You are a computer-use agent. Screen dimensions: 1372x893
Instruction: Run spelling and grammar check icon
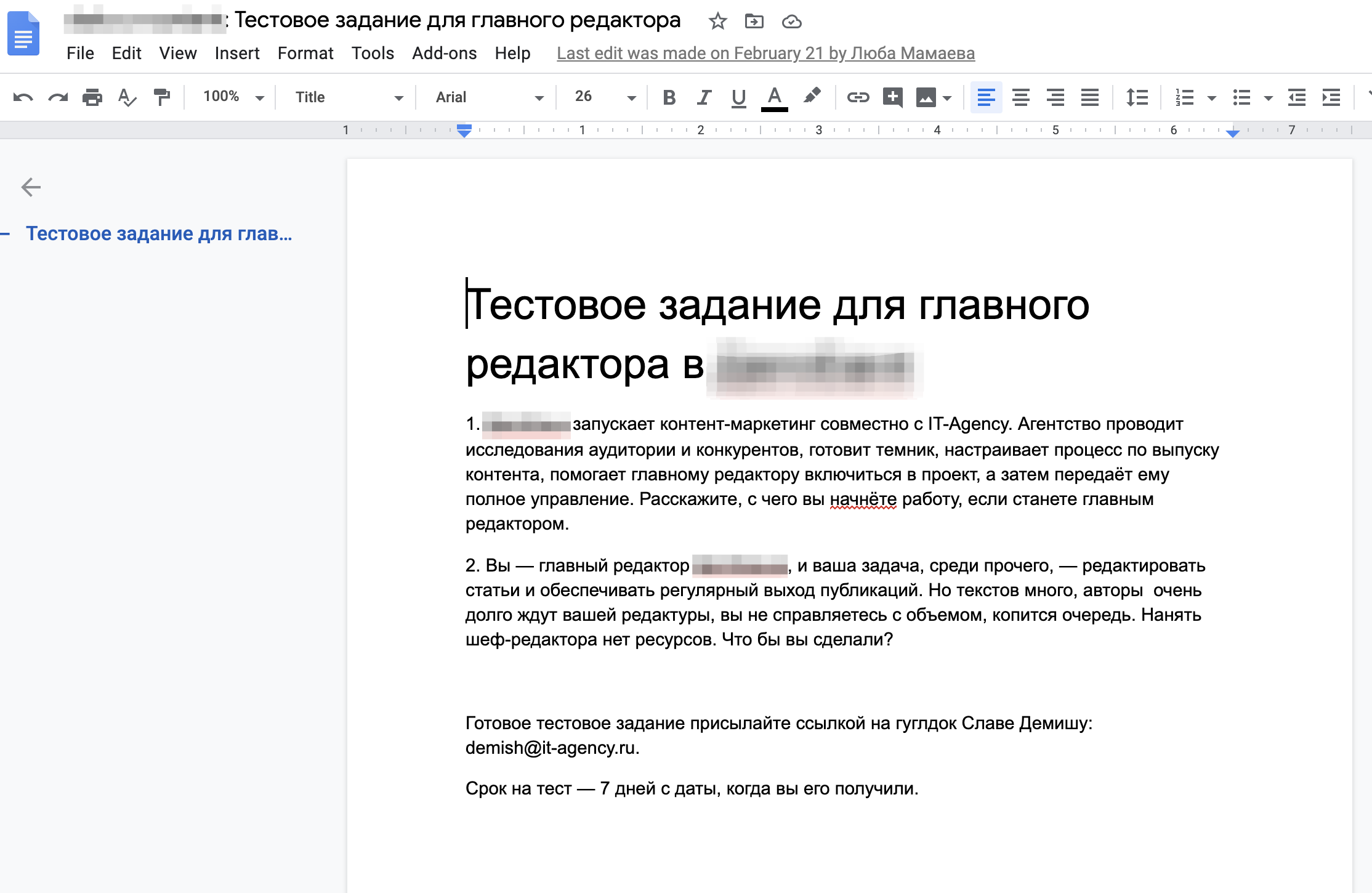click(x=127, y=97)
